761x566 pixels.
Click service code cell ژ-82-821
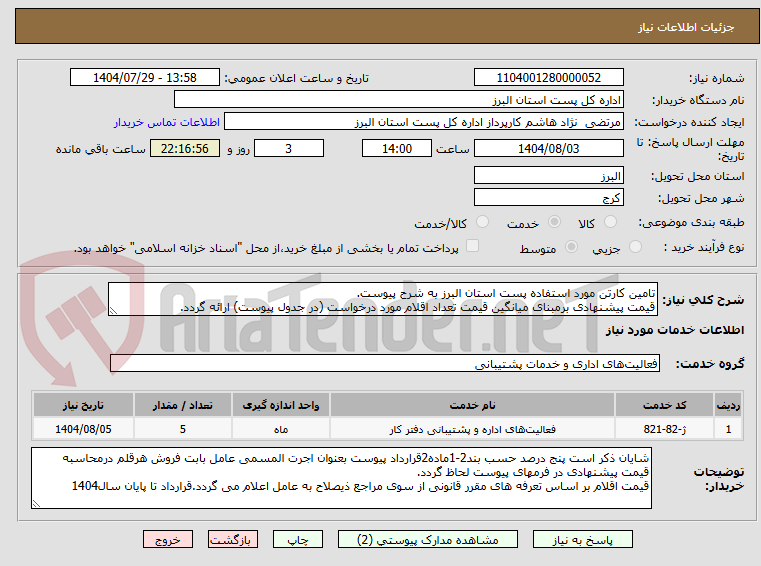click(x=664, y=429)
